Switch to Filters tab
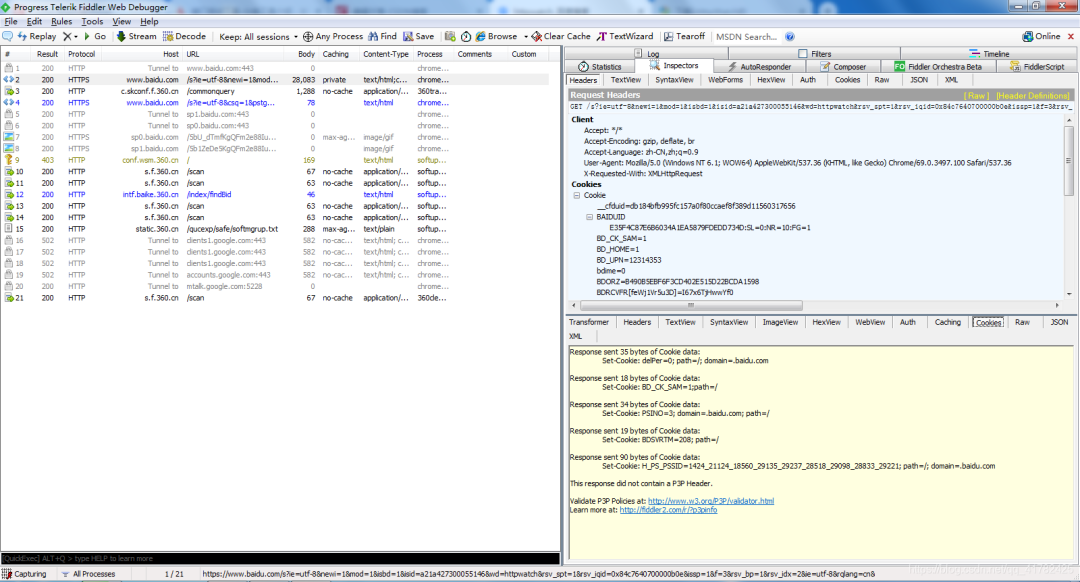 point(814,54)
